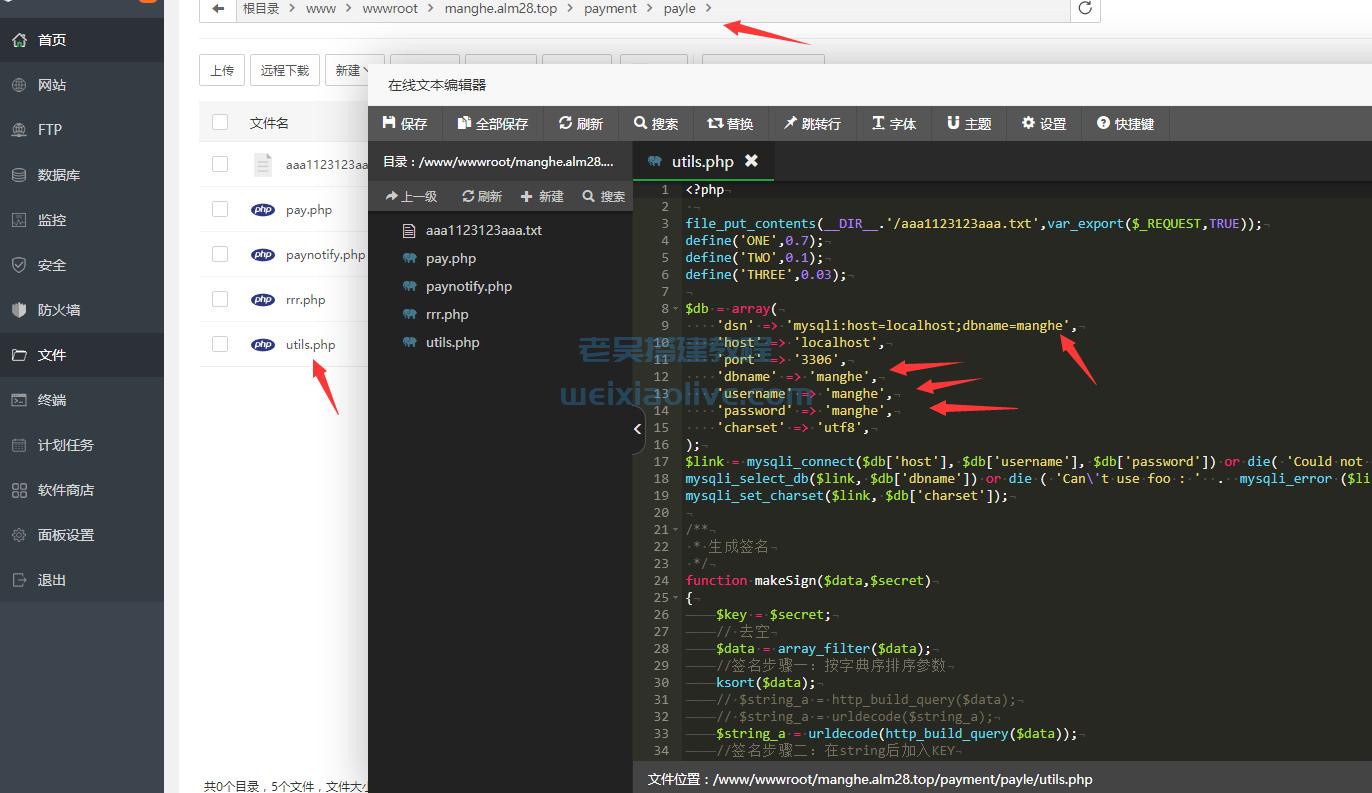This screenshot has width=1372, height=793.
Task: Click the Remote download (远程下载) button
Action: click(x=285, y=70)
